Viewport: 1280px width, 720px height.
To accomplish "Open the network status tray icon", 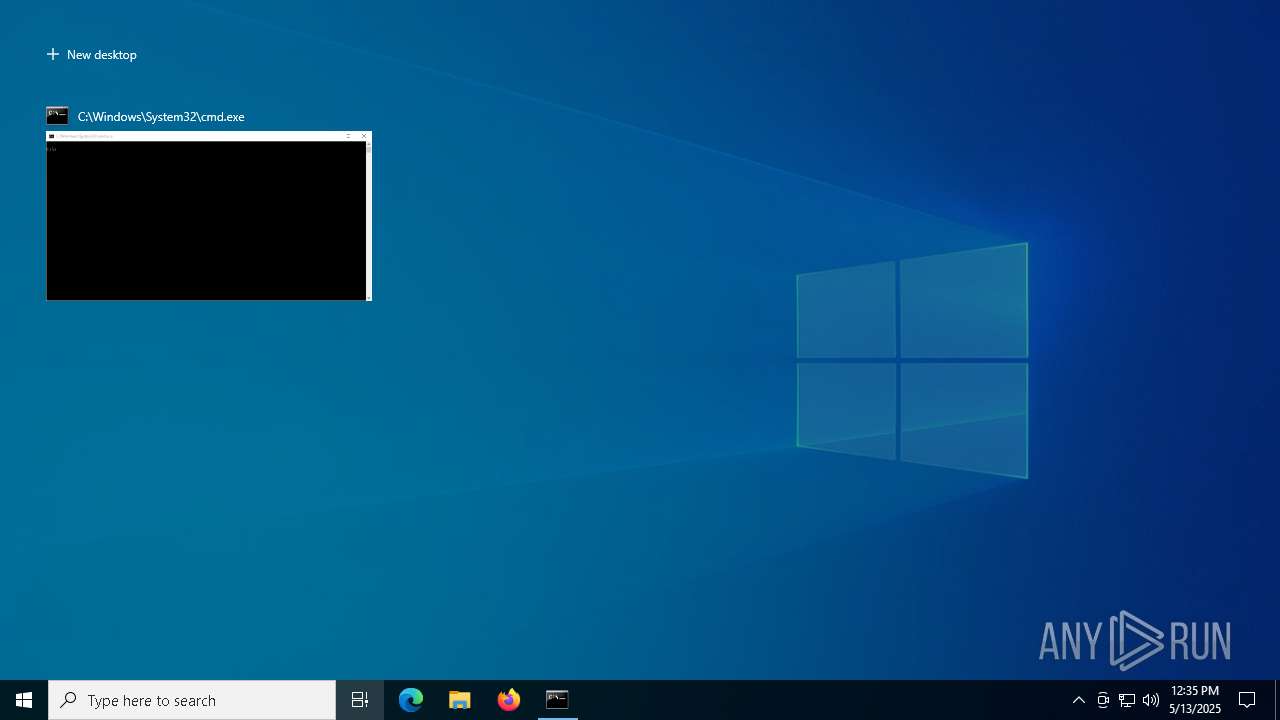I will click(1127, 700).
